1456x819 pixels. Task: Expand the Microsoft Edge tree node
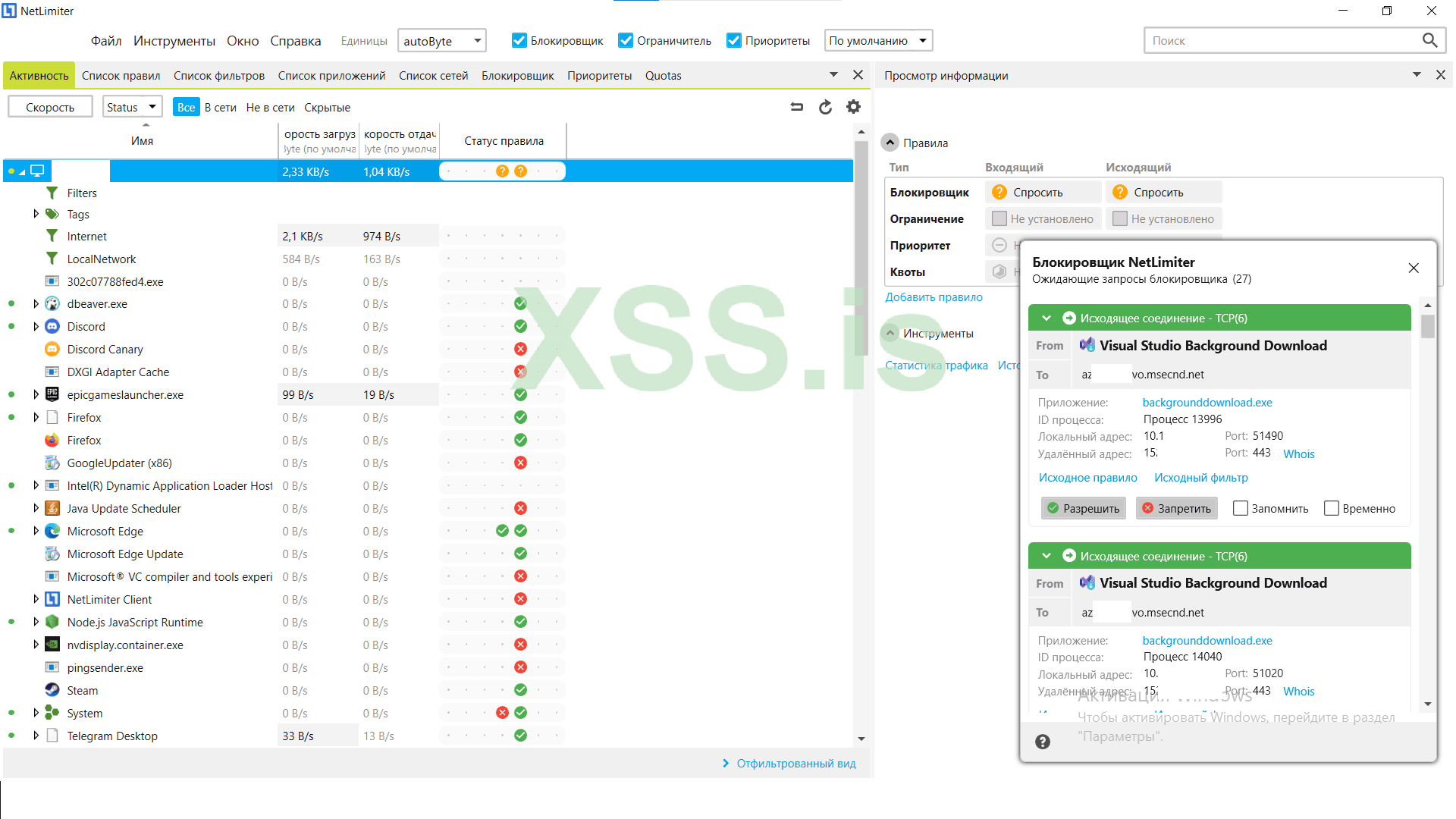[x=36, y=532]
